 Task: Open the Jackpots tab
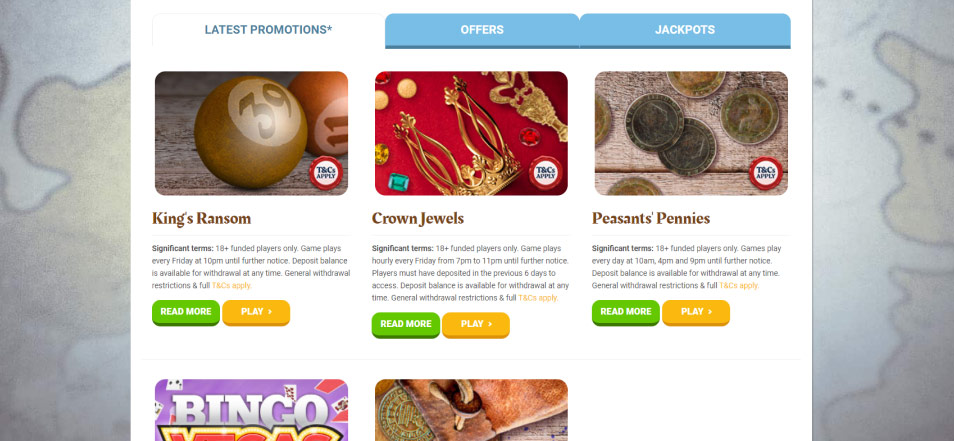click(685, 30)
